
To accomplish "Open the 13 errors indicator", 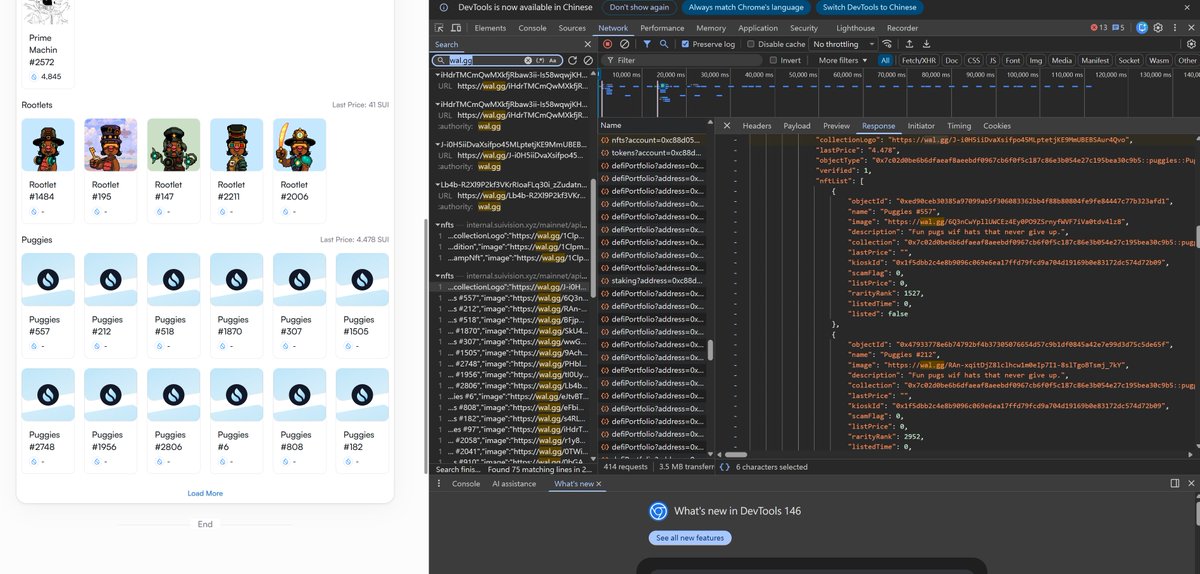I will coord(1098,28).
